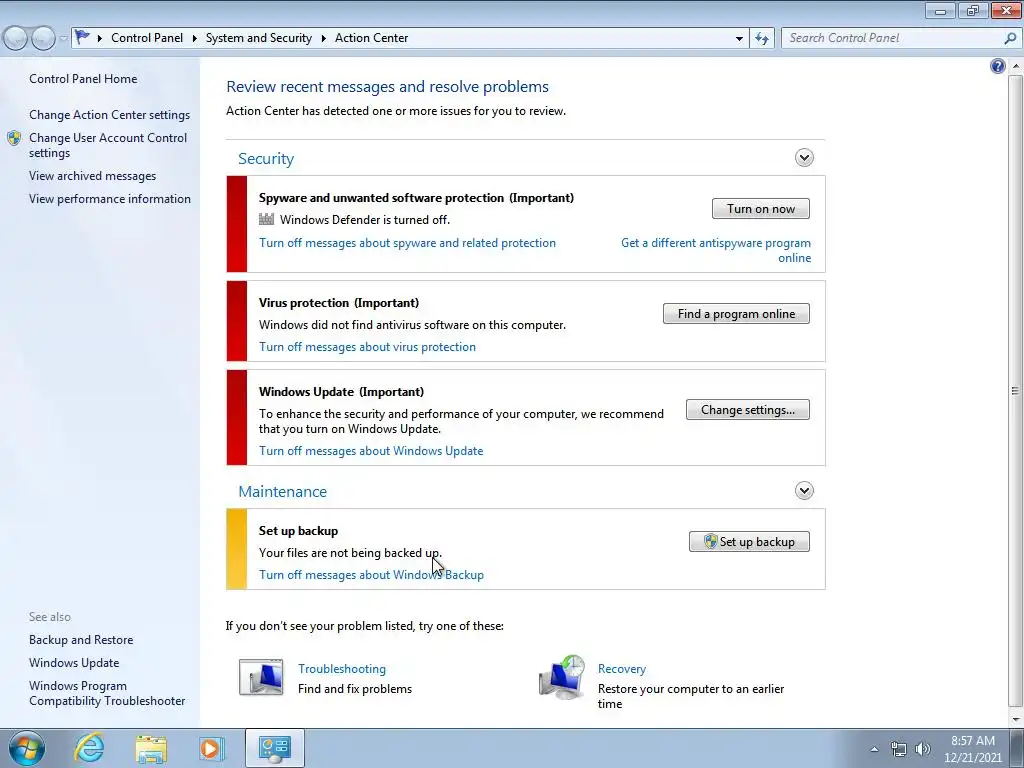Open the Start menu orb
This screenshot has height=768, width=1024.
pos(27,748)
